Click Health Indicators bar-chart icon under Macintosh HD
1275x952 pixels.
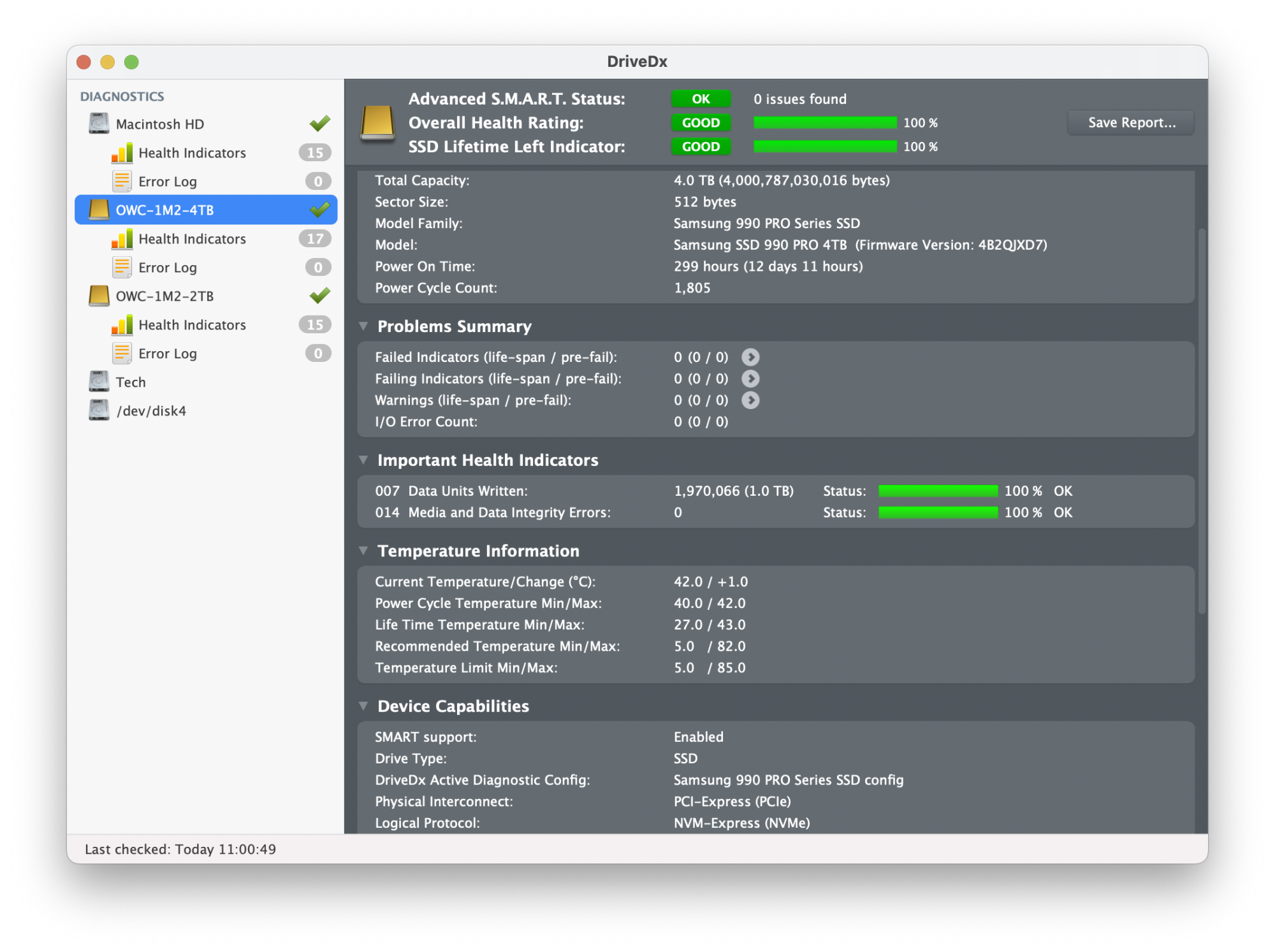click(x=122, y=153)
